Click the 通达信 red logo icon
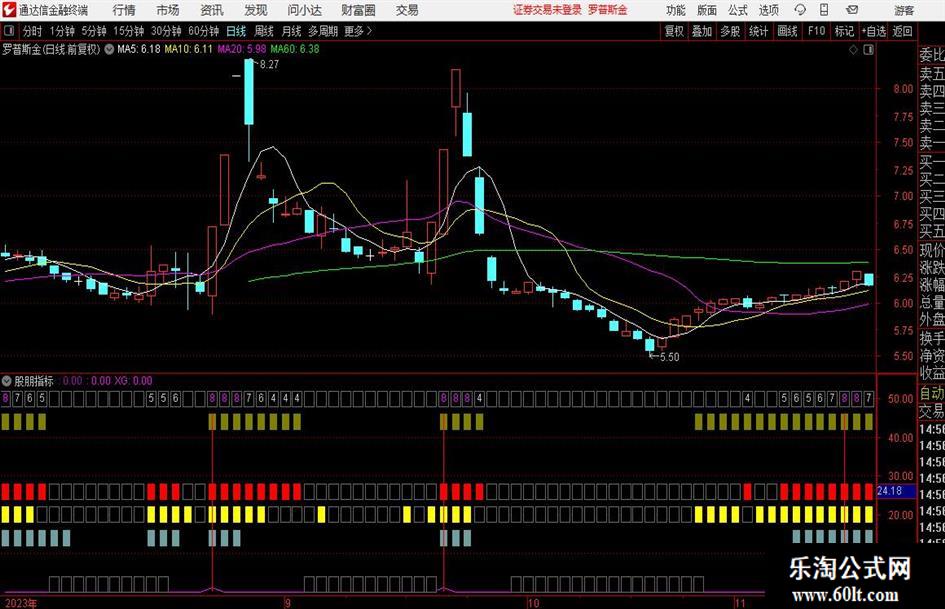This screenshot has height=609, width=945. point(9,10)
